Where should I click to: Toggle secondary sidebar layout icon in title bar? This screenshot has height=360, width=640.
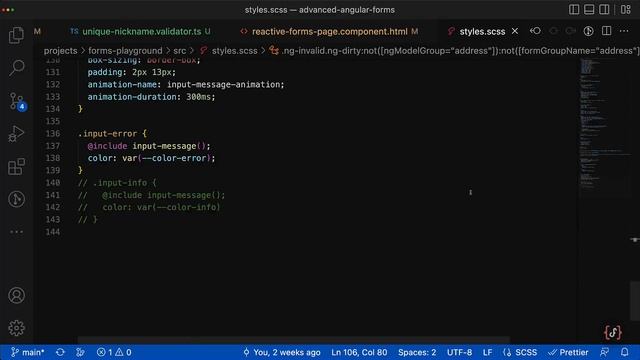(x=604, y=9)
